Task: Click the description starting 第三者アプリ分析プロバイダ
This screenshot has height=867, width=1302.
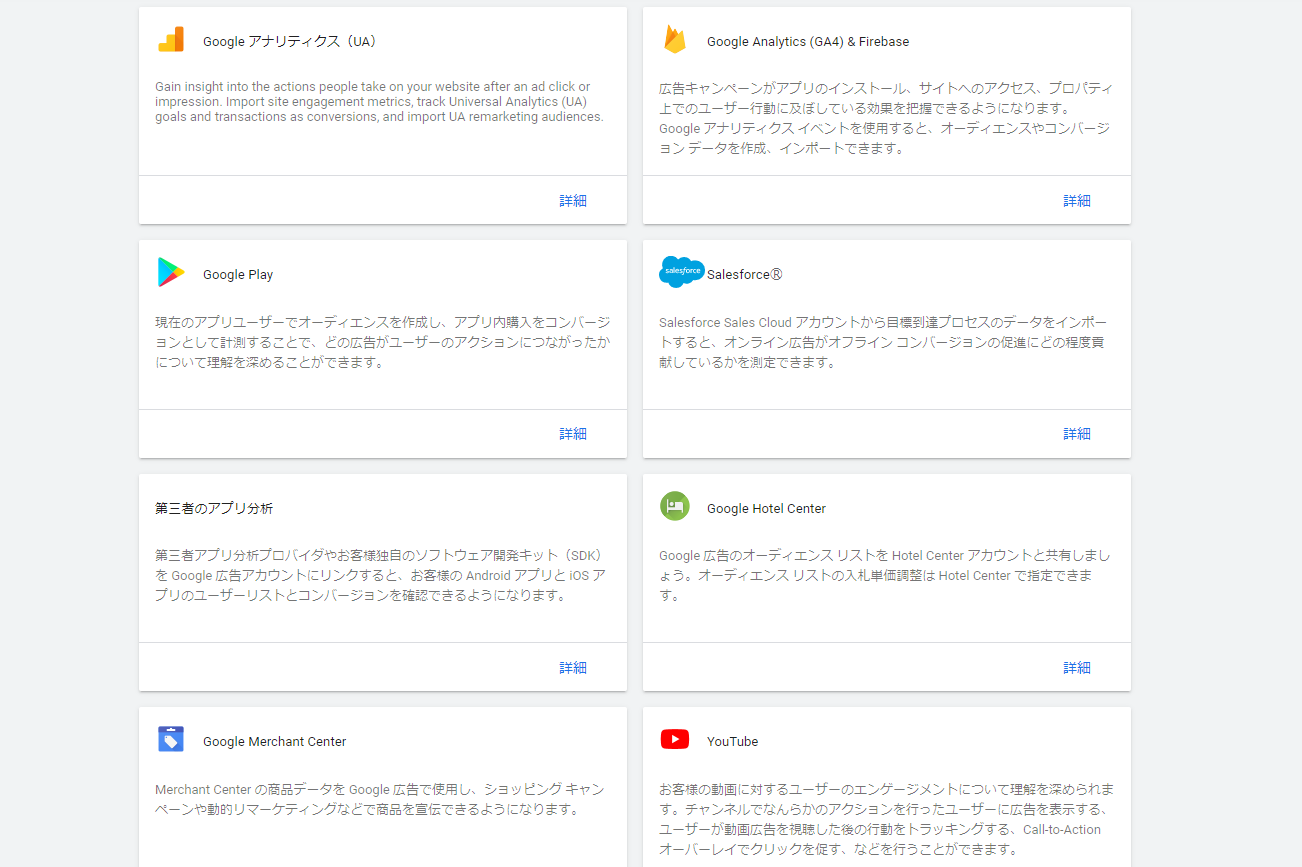Action: (x=380, y=576)
